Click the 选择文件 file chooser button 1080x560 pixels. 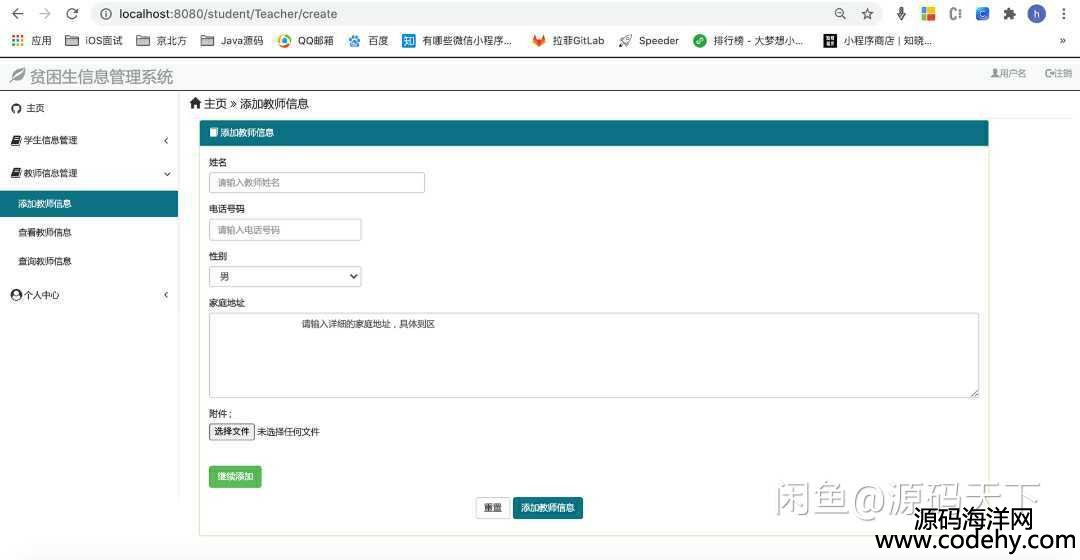coord(231,432)
